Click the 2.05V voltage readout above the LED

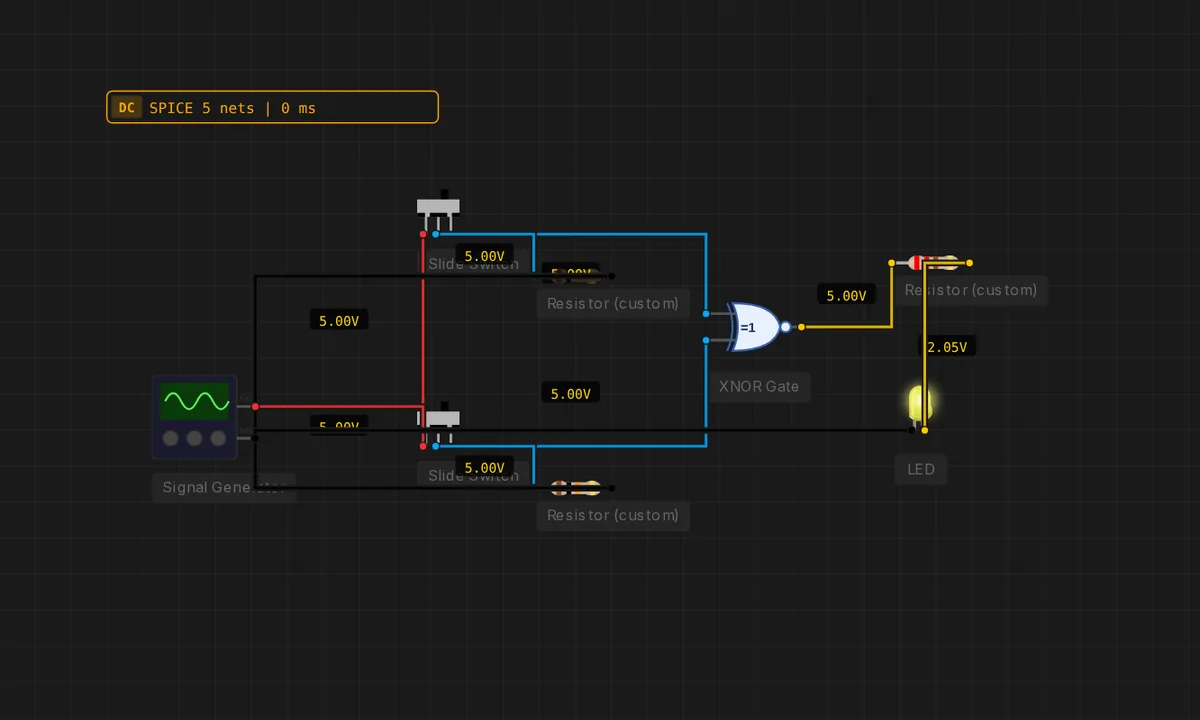[947, 347]
